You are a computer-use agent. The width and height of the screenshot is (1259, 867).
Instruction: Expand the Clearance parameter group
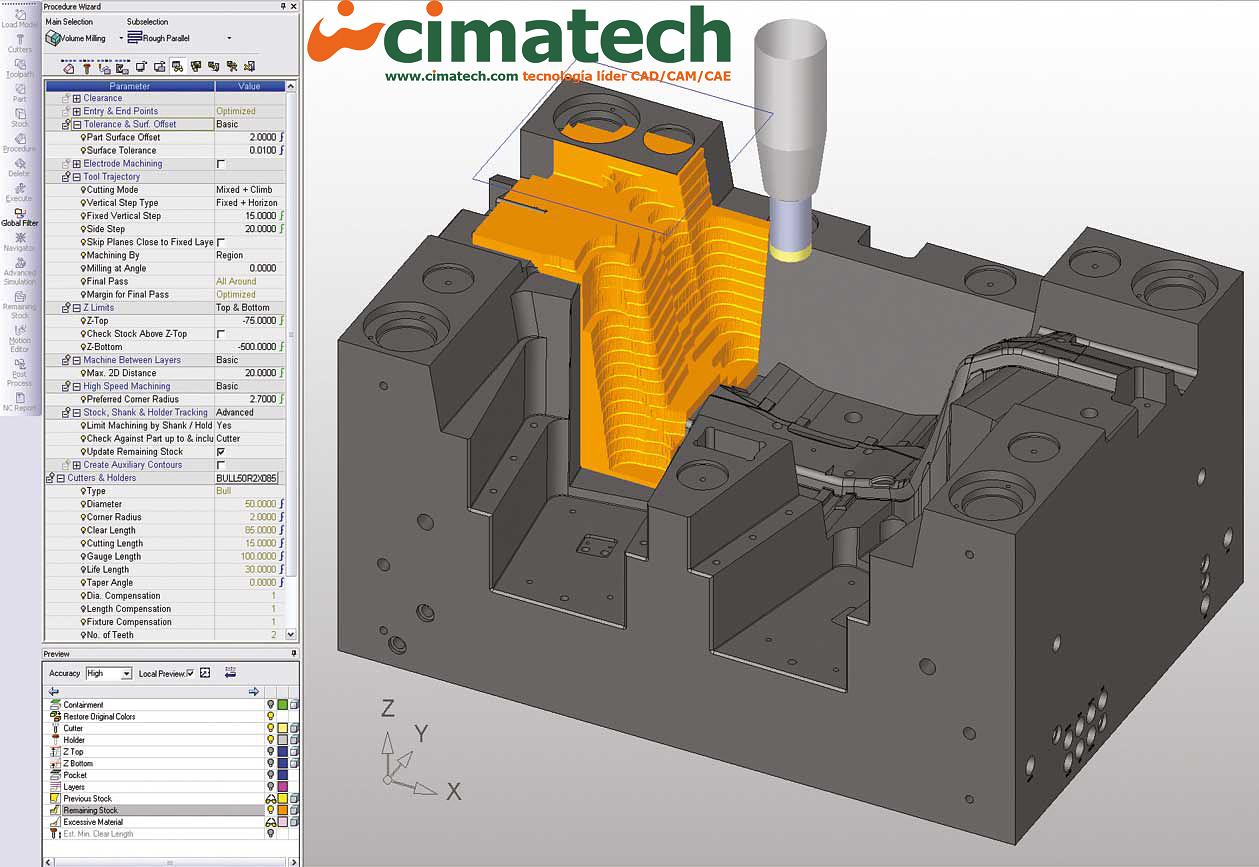76,98
